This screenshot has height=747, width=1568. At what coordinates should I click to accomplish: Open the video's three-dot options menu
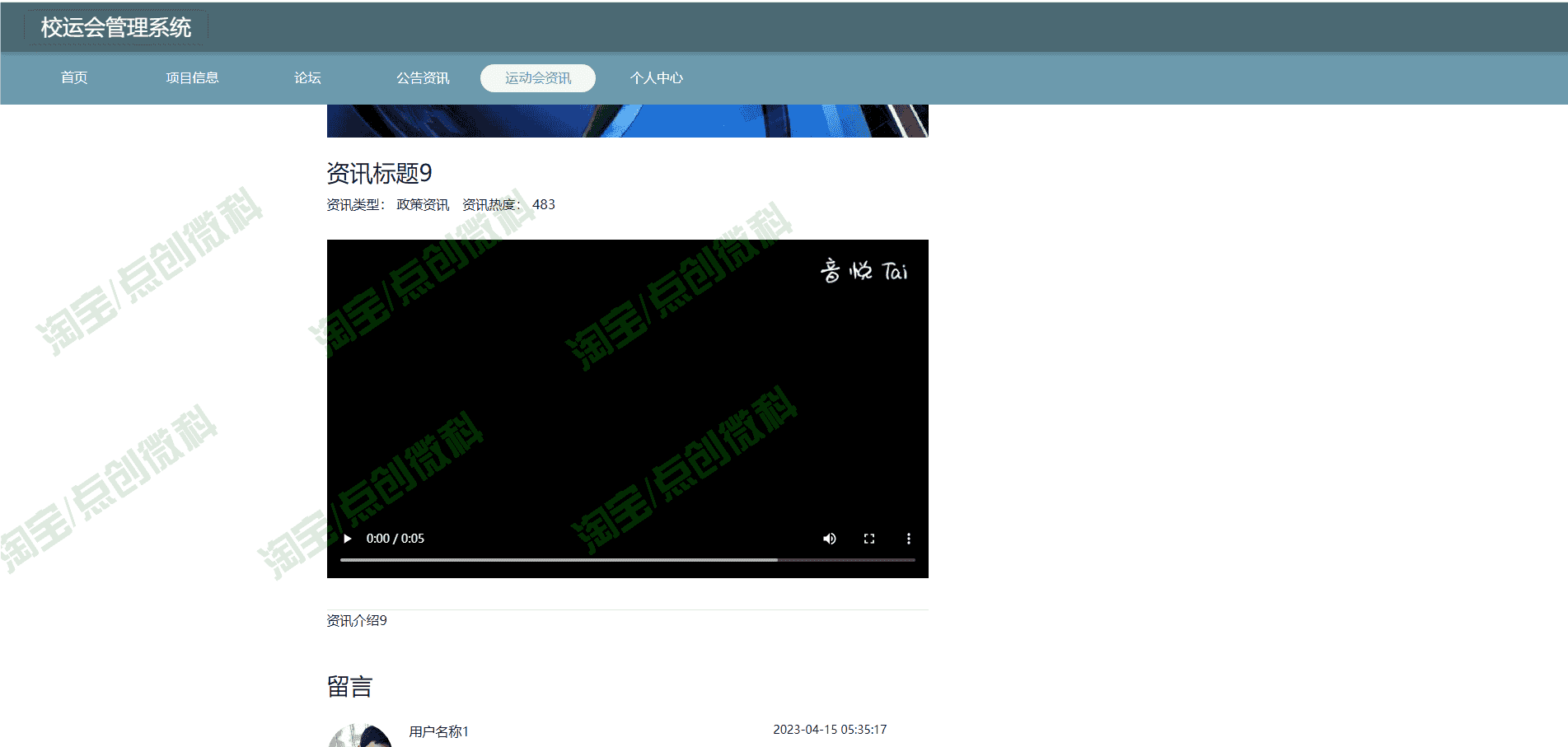(909, 539)
